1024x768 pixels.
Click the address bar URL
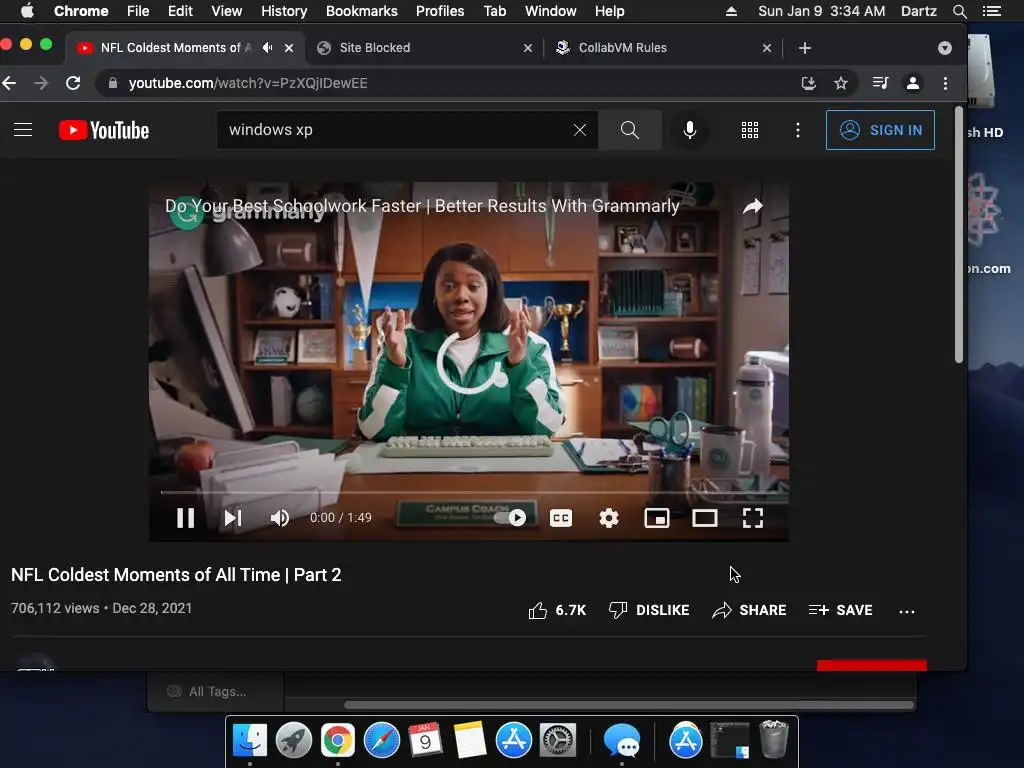pos(248,83)
